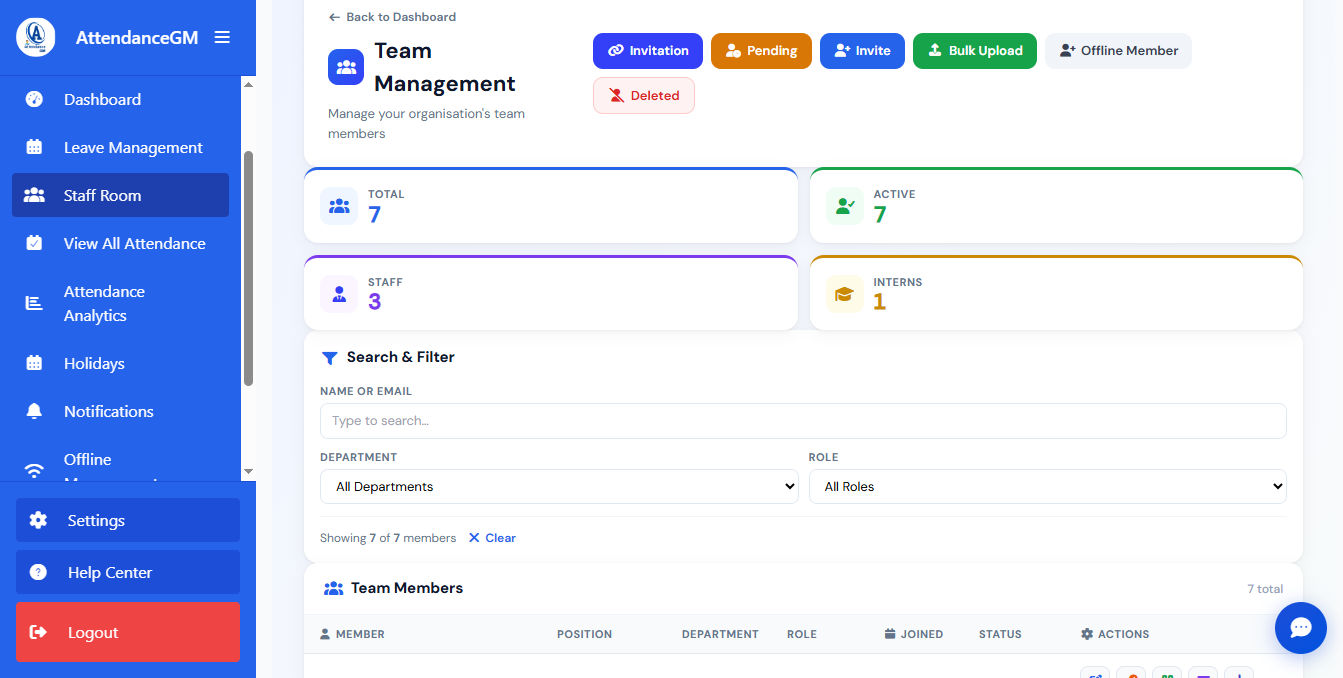The height and width of the screenshot is (678, 1343).
Task: Open the Settings button
Action: pos(128,520)
